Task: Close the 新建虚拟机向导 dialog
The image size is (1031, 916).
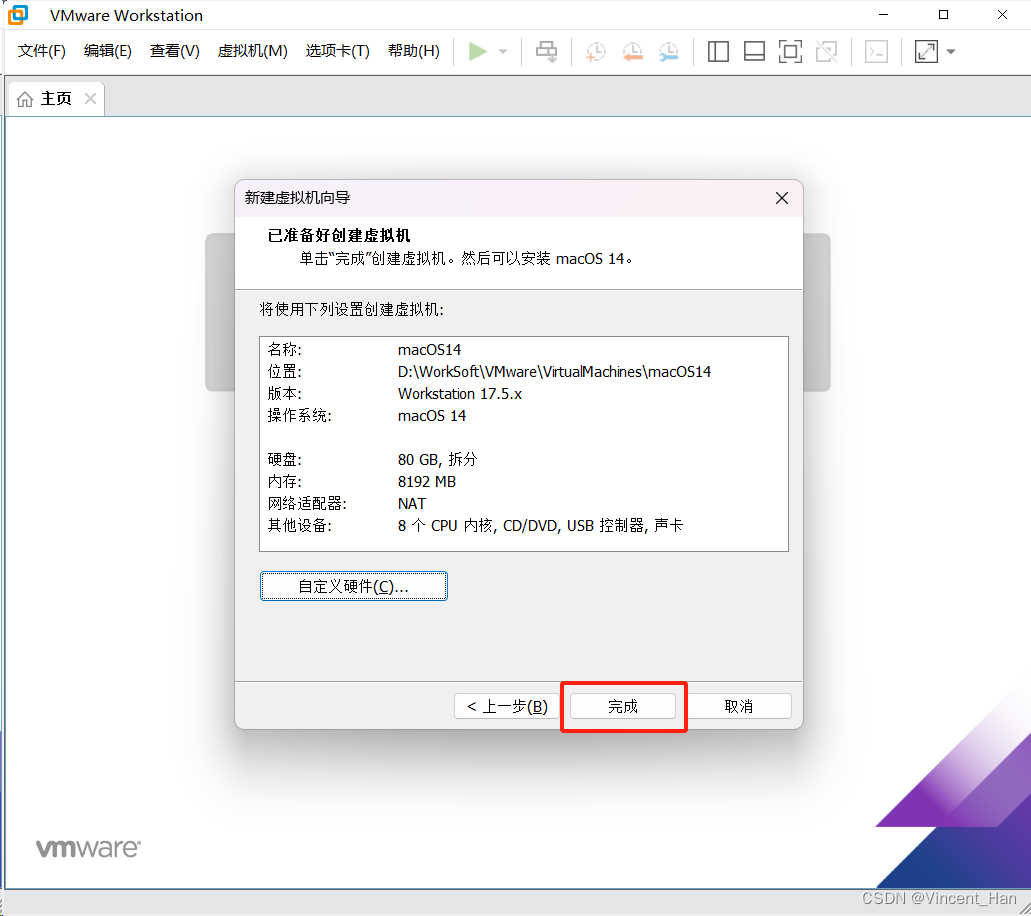Action: 782,198
